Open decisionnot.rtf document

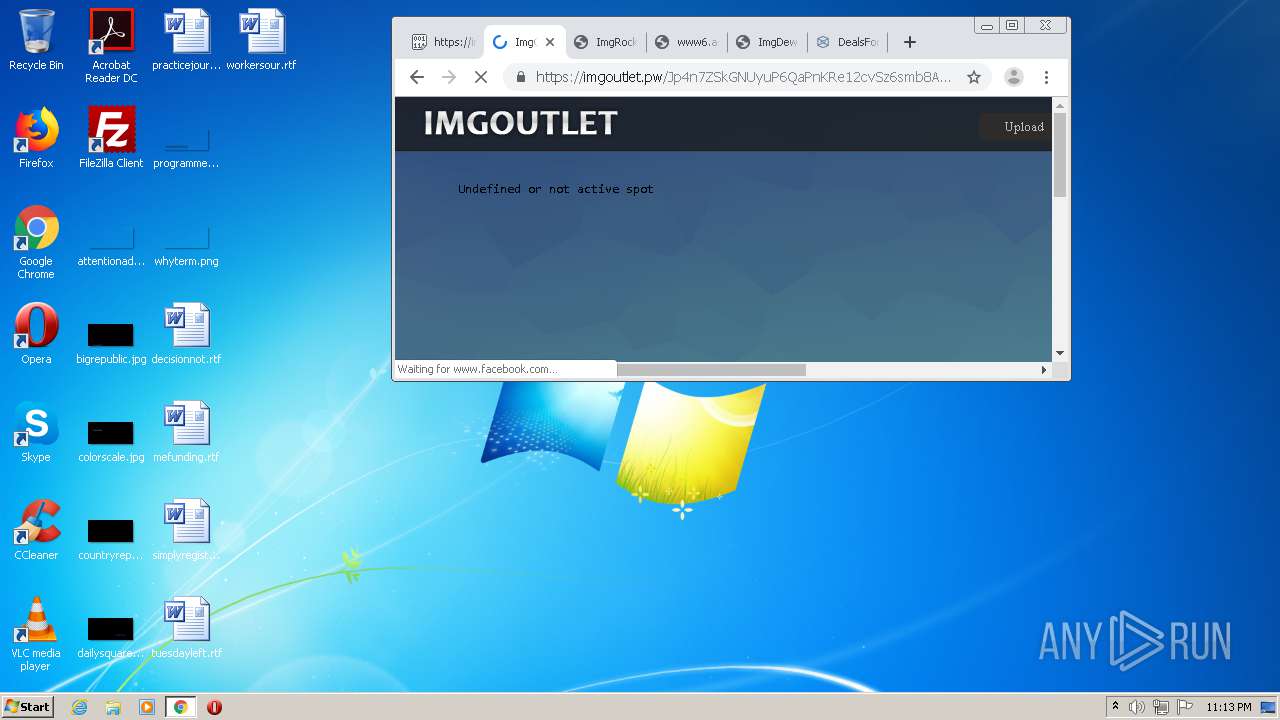pyautogui.click(x=186, y=334)
